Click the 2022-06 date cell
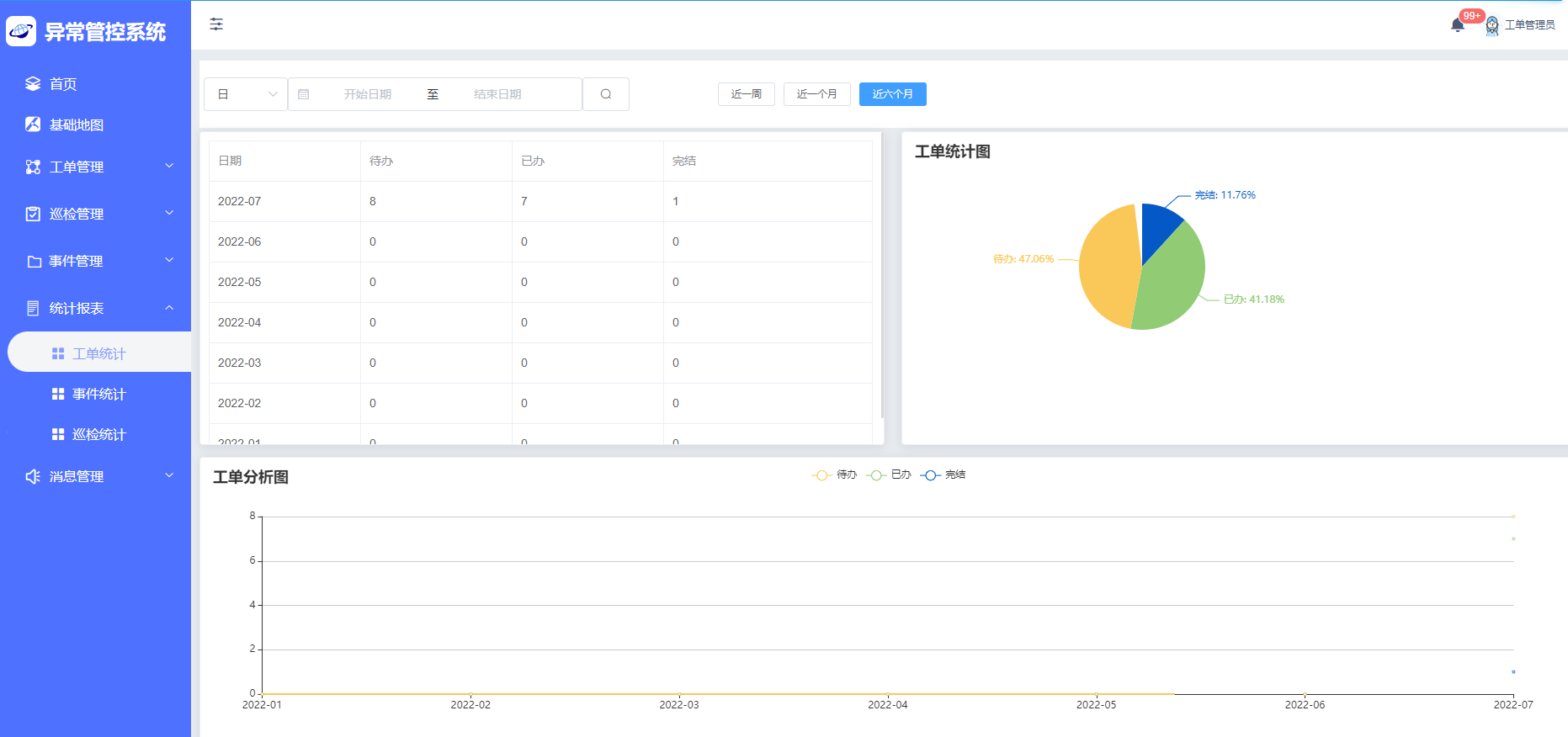This screenshot has width=1568, height=737. coord(284,241)
